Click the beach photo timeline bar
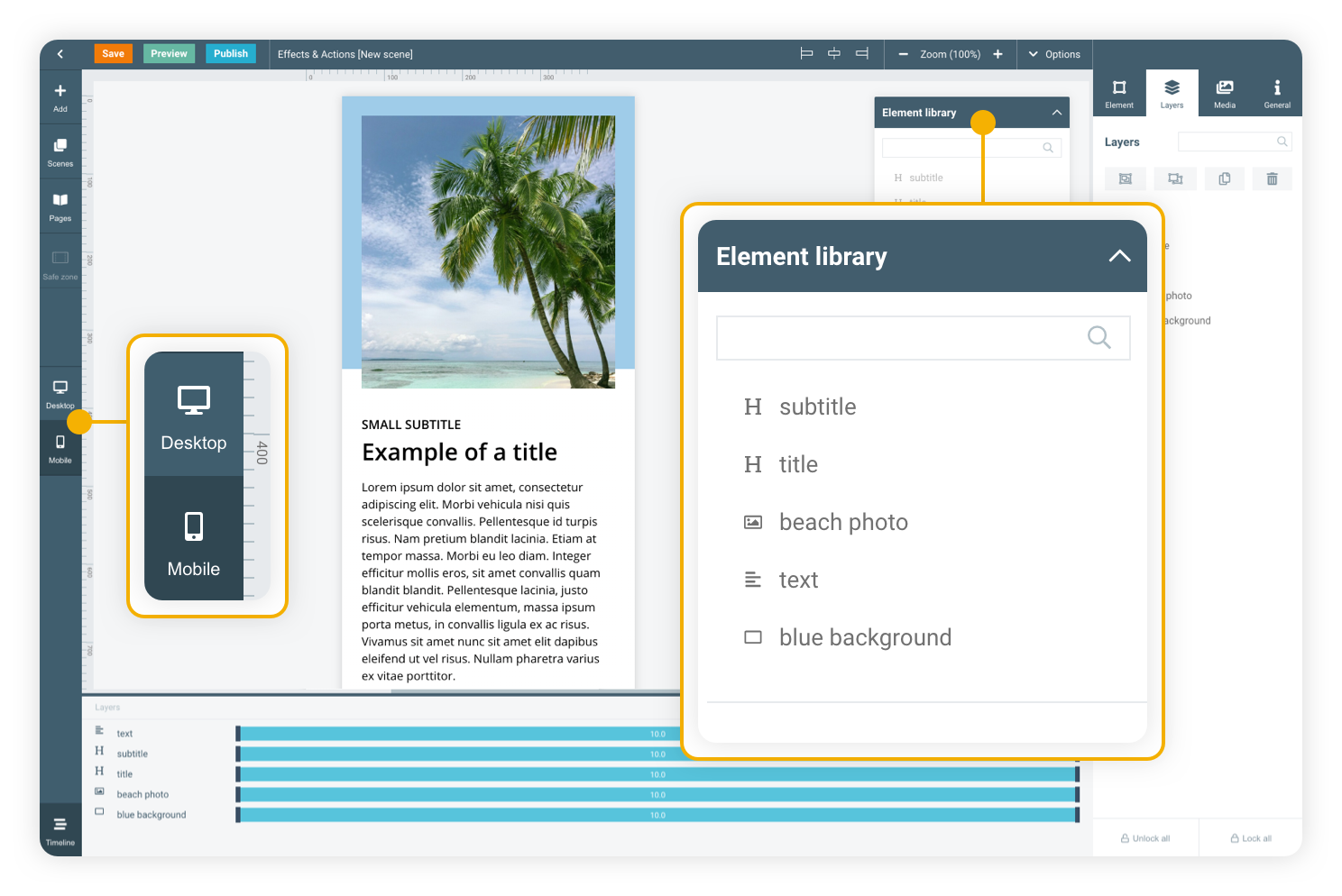This screenshot has width=1342, height=896. coord(657,794)
